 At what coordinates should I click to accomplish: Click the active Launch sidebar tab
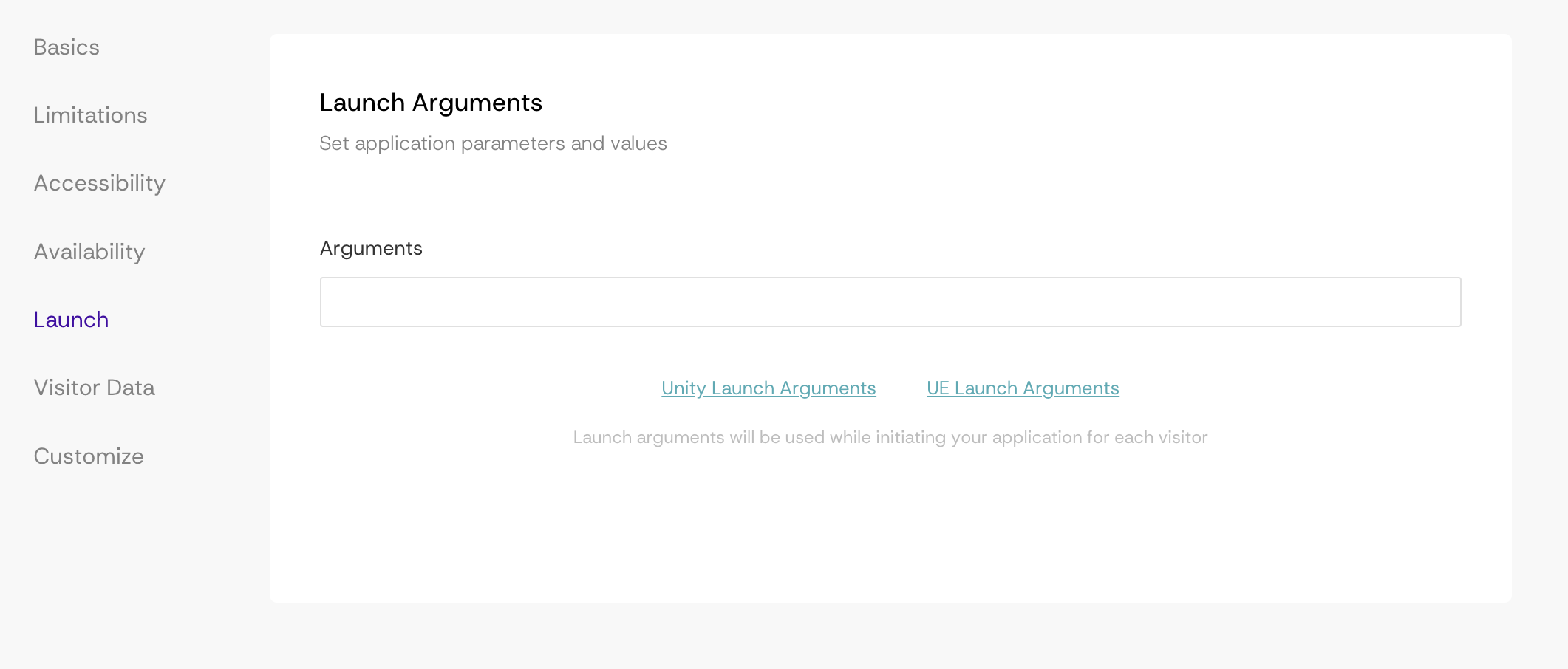coord(71,320)
